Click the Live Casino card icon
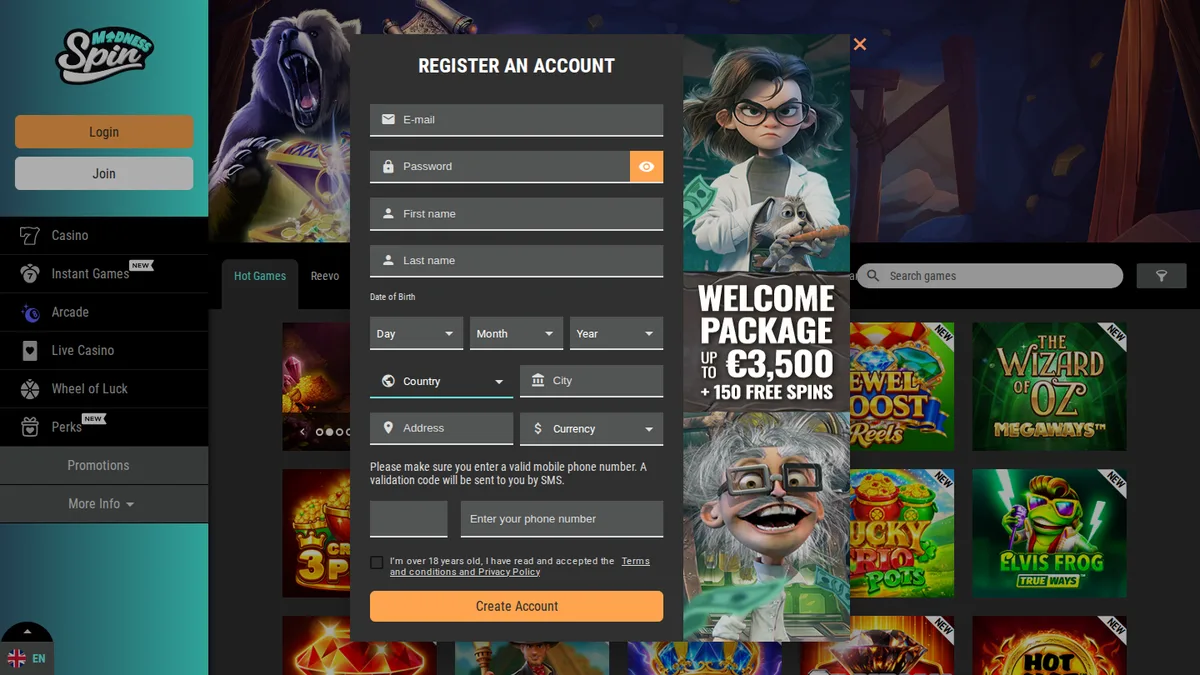Viewport: 1200px width, 675px height. tap(30, 351)
